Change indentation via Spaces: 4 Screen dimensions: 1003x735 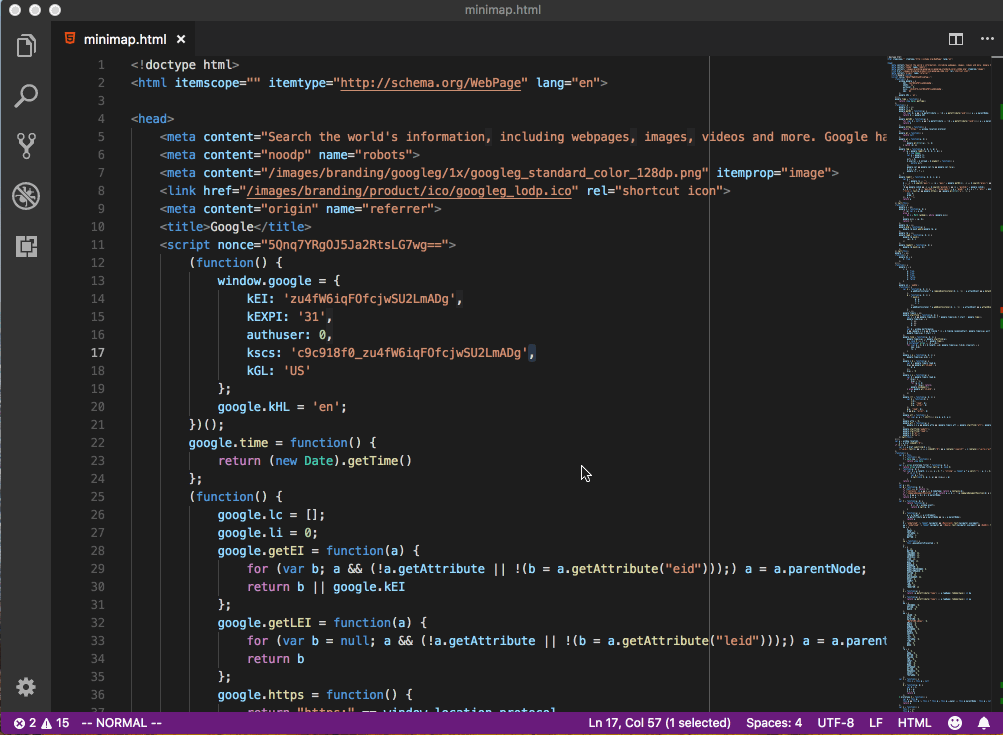tap(773, 723)
